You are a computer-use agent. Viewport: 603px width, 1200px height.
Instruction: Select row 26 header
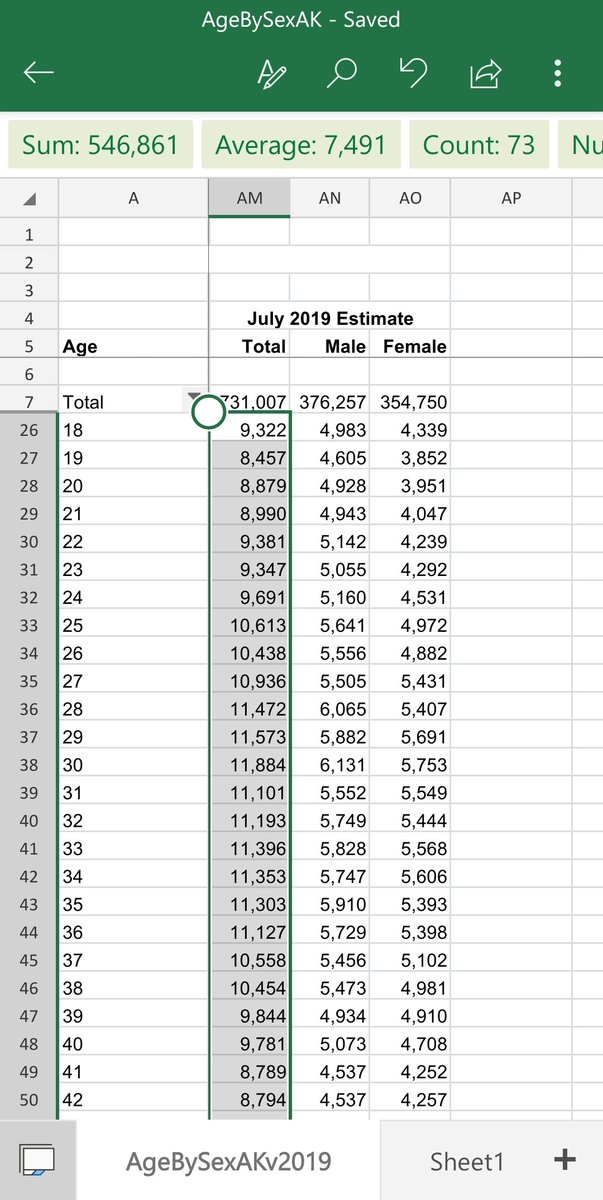tap(29, 430)
